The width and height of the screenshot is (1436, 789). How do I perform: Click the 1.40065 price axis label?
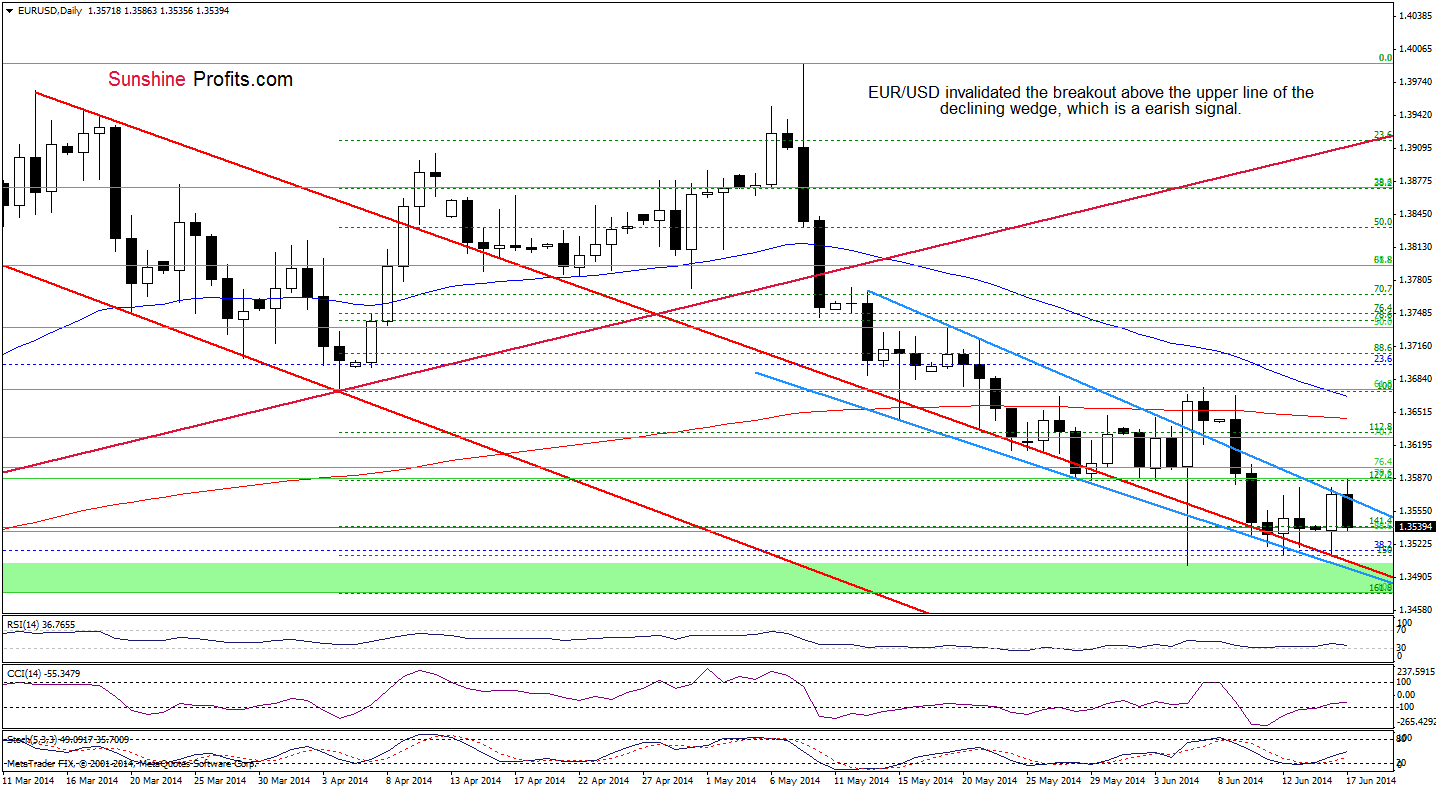(1416, 49)
